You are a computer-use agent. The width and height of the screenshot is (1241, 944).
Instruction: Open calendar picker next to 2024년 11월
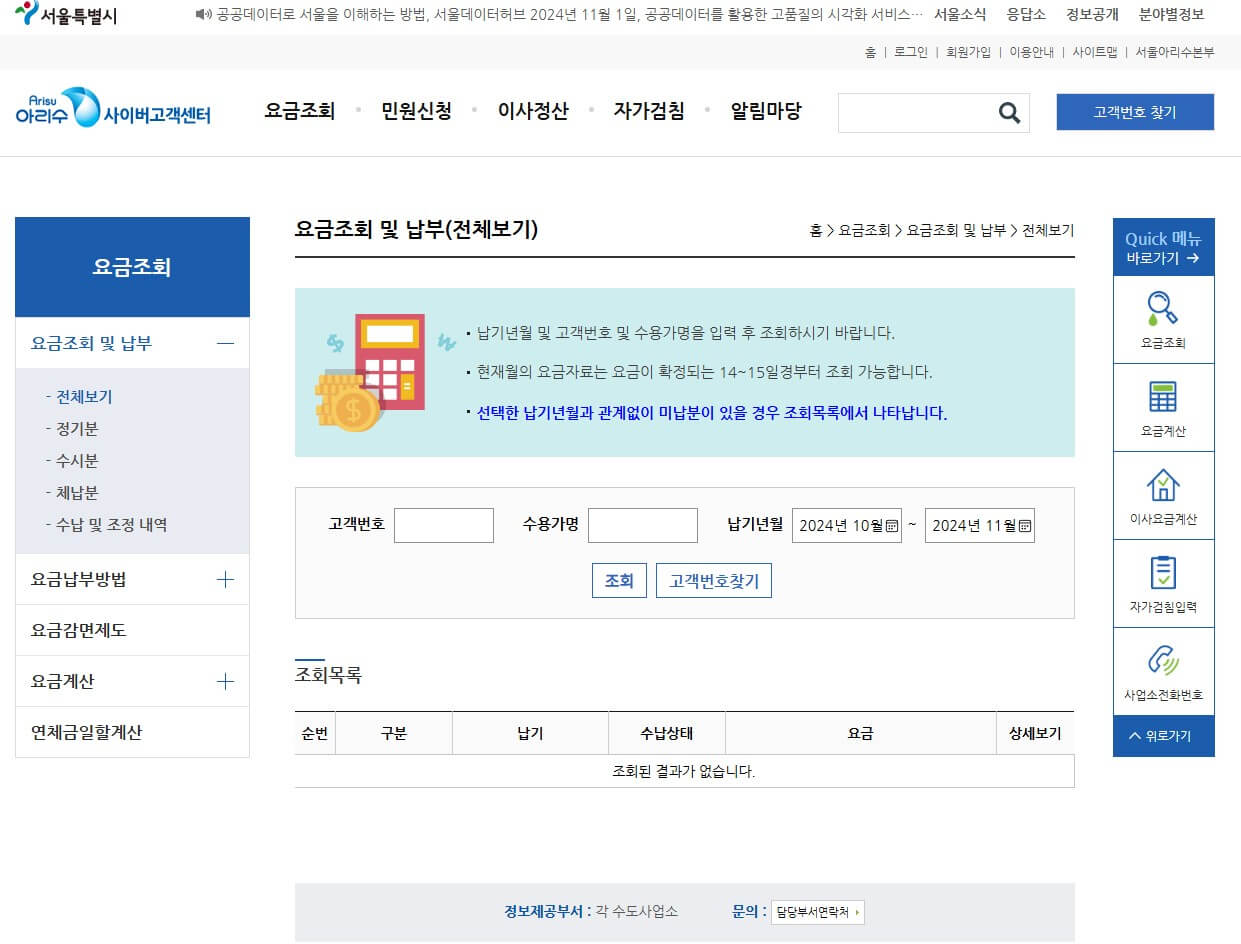coord(1022,524)
